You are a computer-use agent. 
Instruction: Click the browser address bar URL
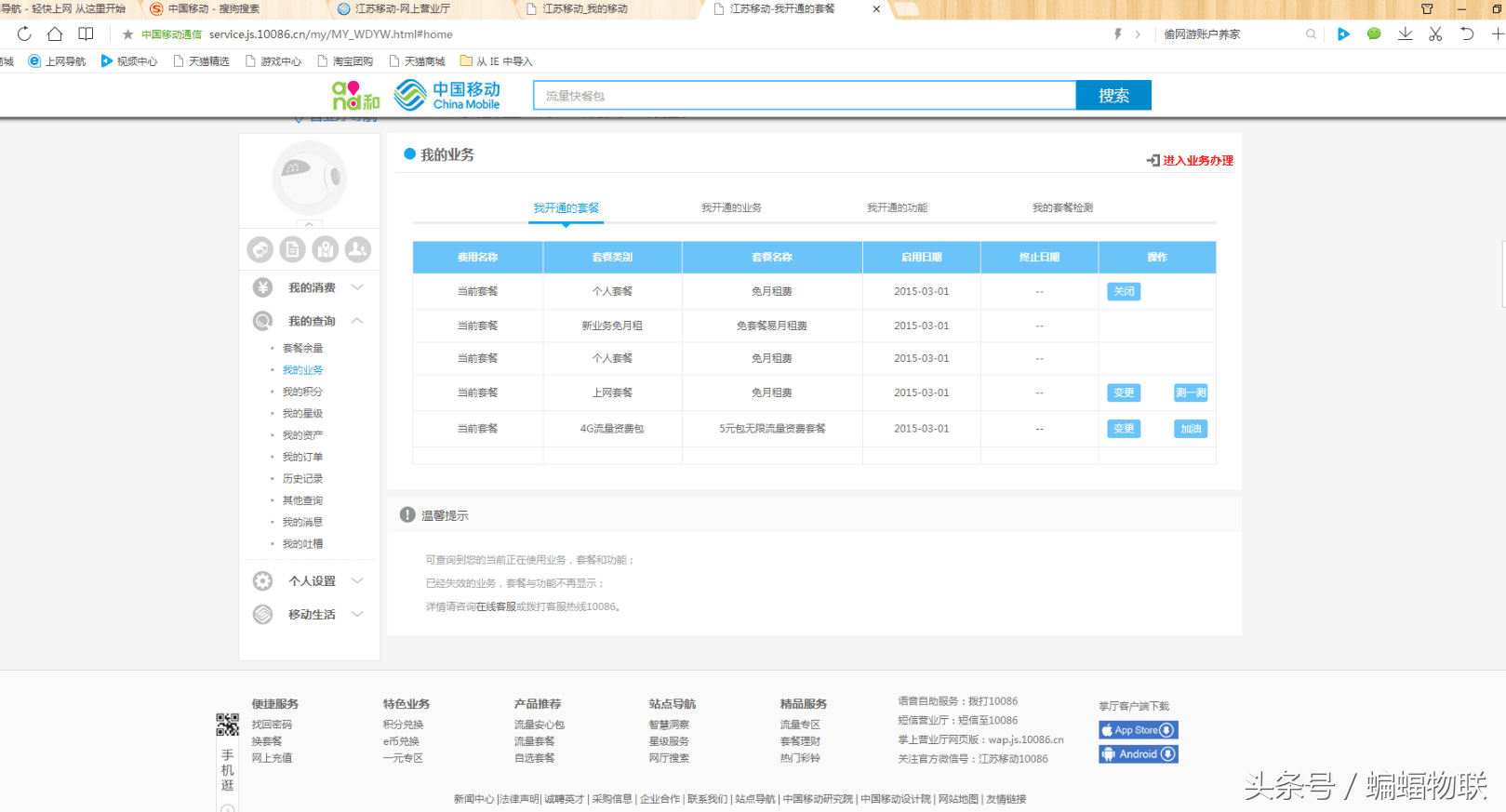(330, 34)
